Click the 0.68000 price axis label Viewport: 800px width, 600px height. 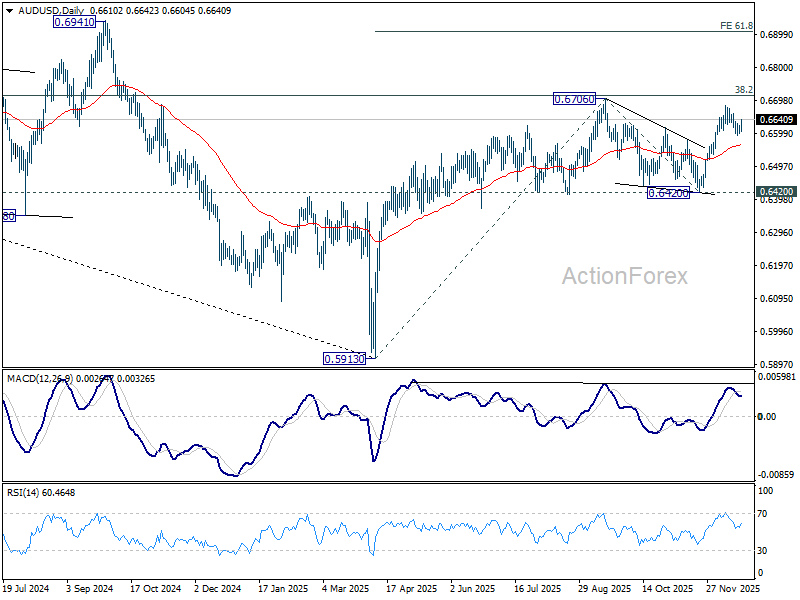point(777,67)
